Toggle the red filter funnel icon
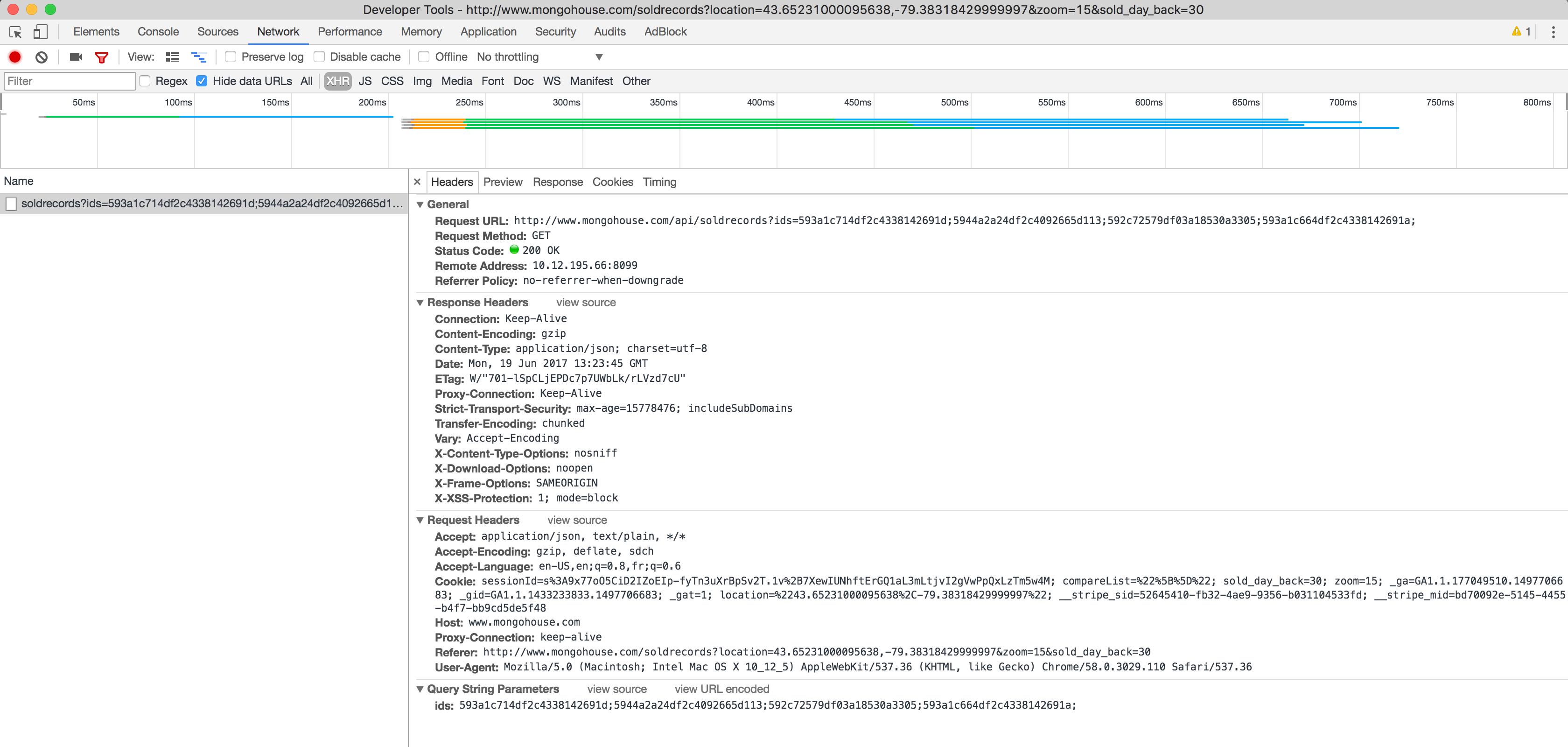 pos(102,57)
